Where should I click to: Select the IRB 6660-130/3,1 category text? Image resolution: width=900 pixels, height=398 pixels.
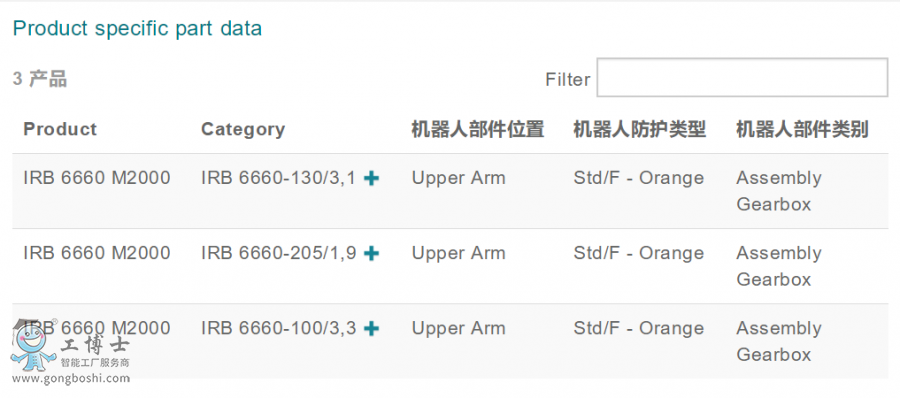click(278, 178)
